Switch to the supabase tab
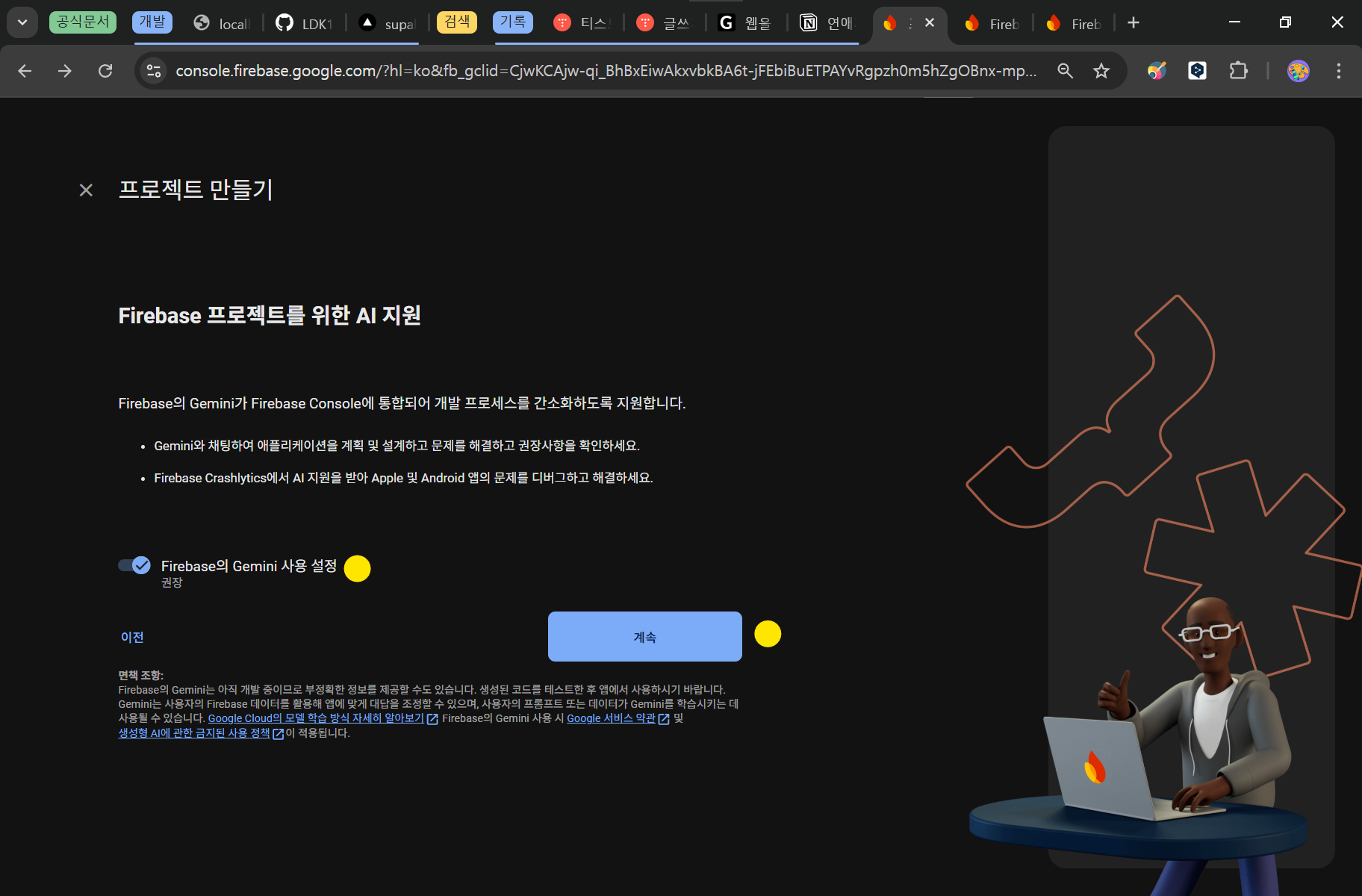The height and width of the screenshot is (896, 1362). click(387, 23)
